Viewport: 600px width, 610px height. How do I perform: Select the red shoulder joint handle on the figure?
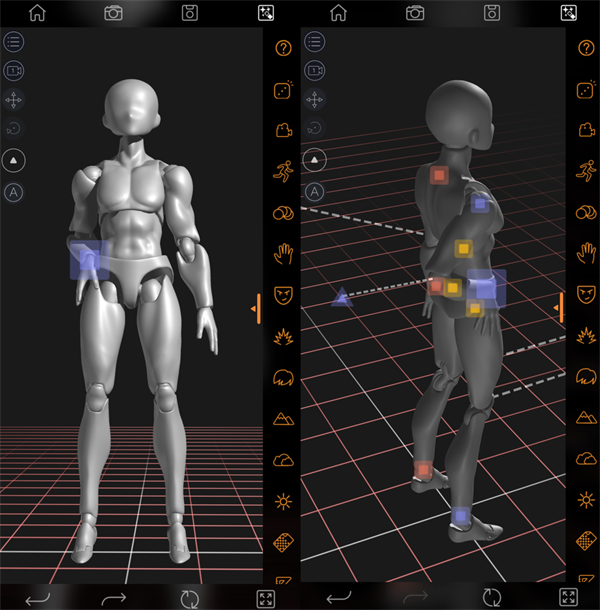tap(438, 176)
